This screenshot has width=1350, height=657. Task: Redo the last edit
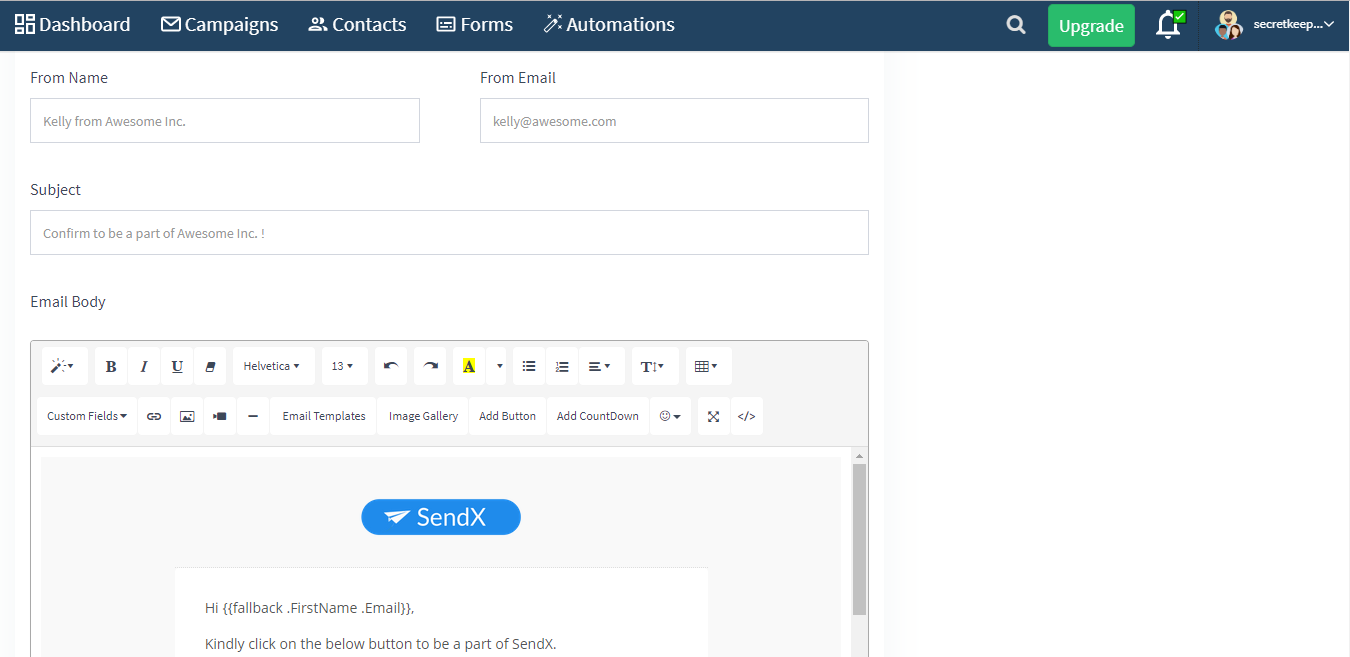(x=430, y=366)
